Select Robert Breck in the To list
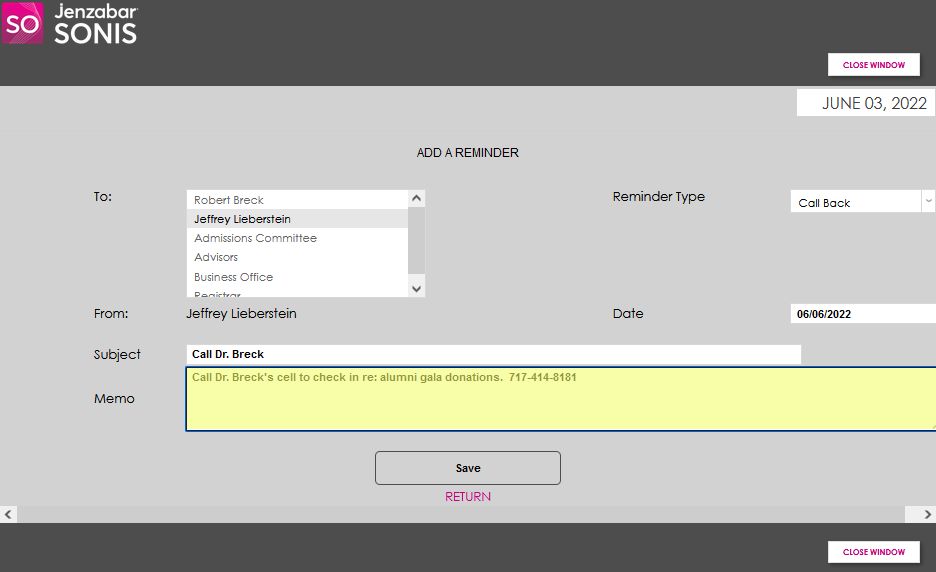Image resolution: width=936 pixels, height=572 pixels. point(297,200)
